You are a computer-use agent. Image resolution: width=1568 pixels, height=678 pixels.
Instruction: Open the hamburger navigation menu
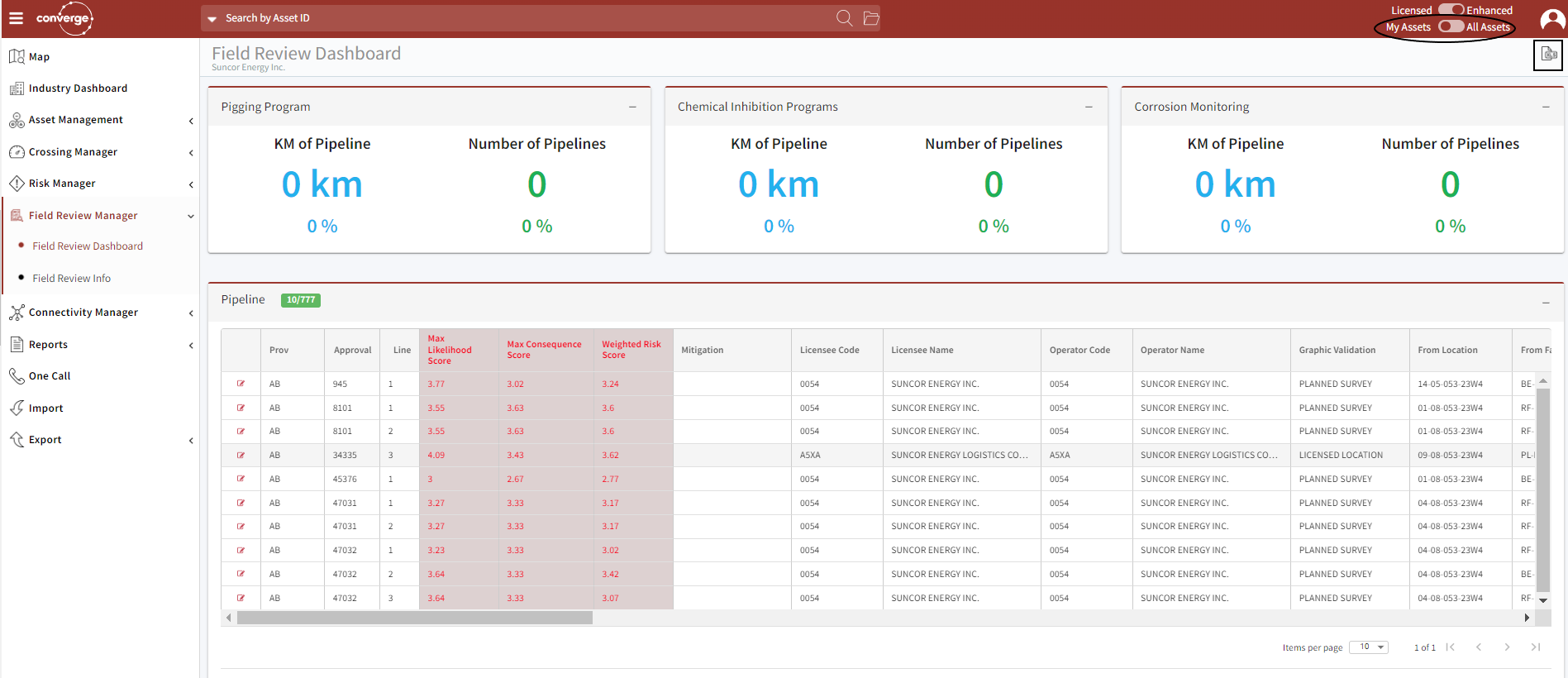point(16,18)
